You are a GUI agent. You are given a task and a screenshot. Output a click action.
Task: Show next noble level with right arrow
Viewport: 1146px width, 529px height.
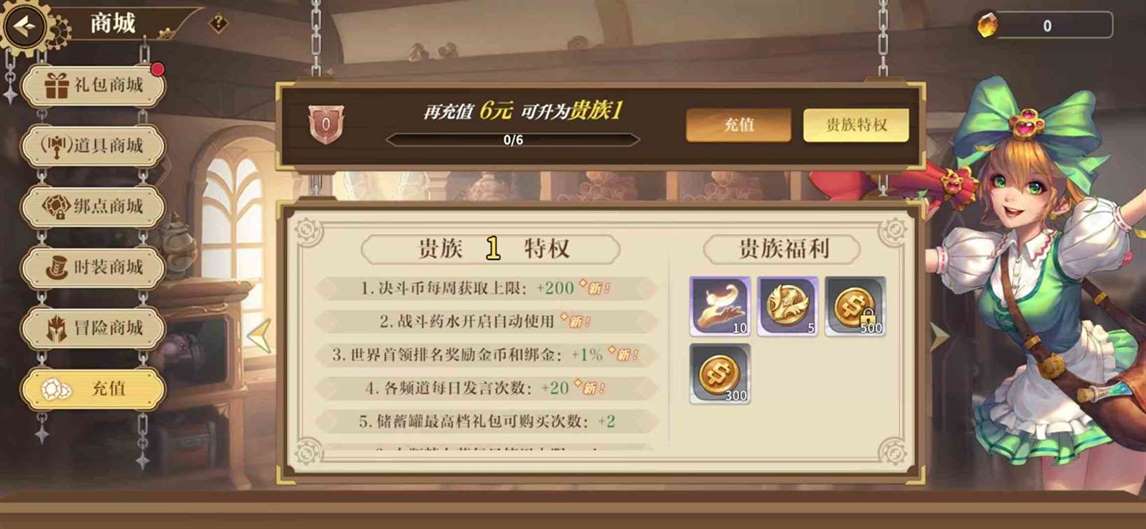[x=938, y=336]
